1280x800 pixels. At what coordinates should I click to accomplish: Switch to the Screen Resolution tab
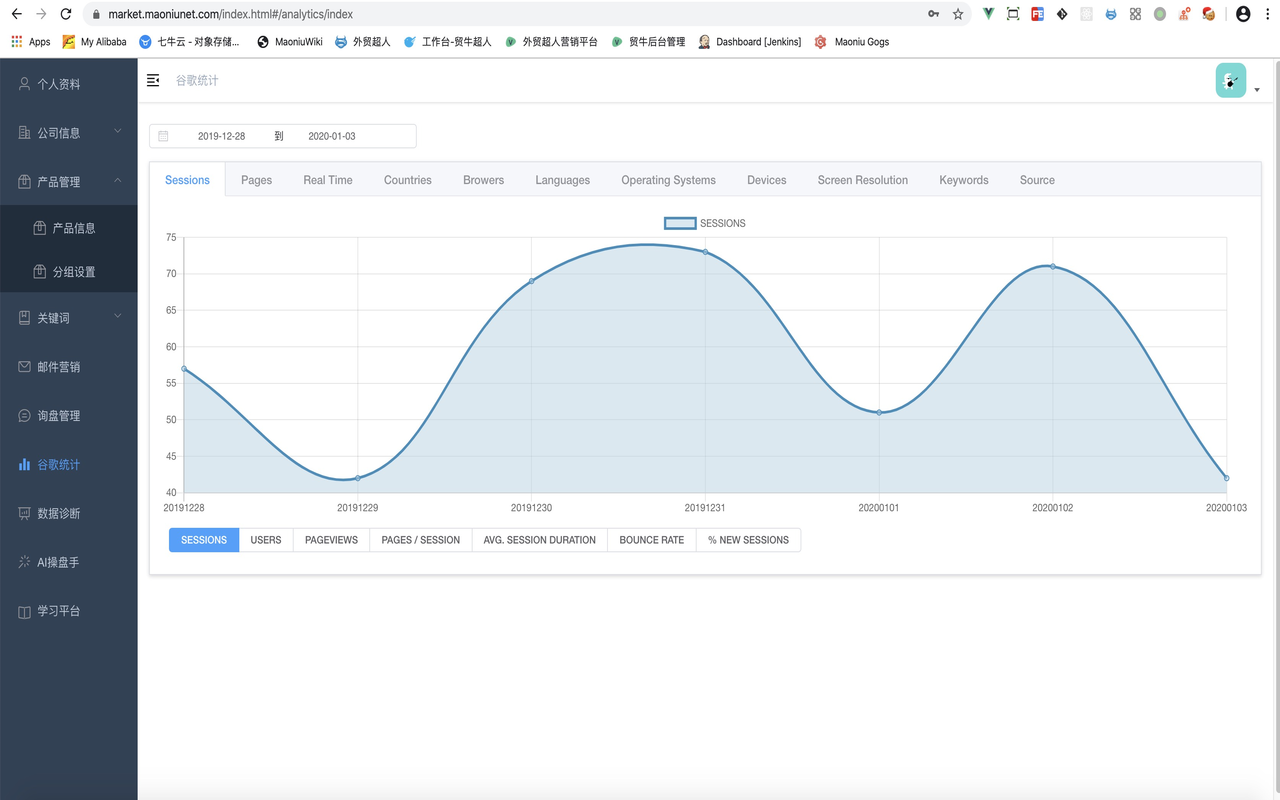(863, 180)
